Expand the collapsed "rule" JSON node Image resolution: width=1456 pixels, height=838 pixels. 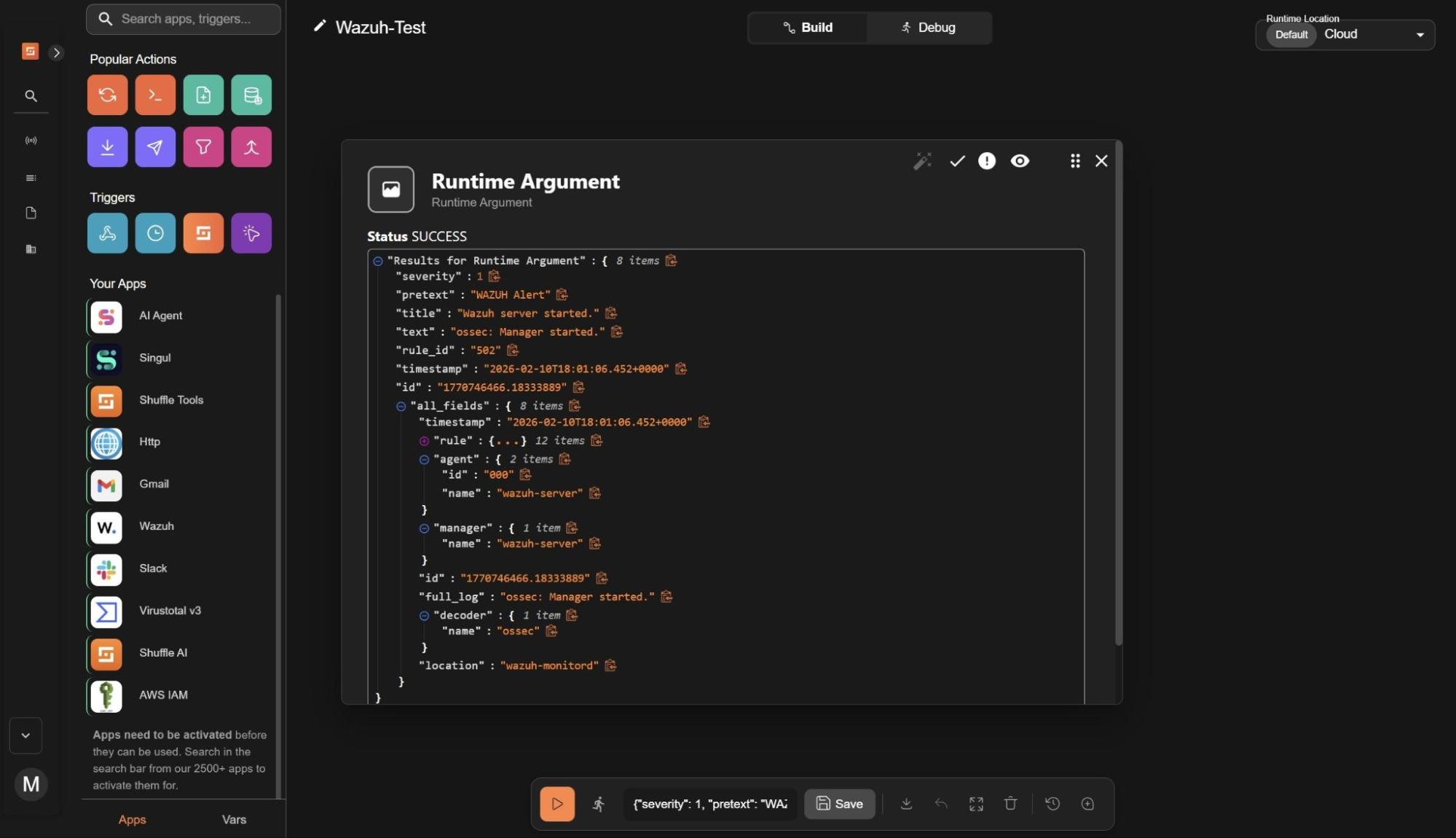(x=424, y=441)
